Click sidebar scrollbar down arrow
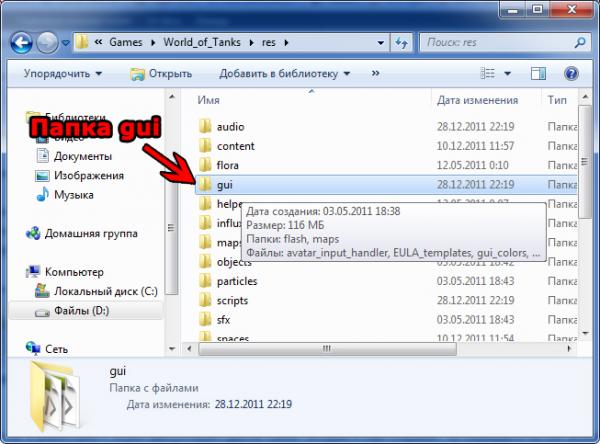 point(172,349)
